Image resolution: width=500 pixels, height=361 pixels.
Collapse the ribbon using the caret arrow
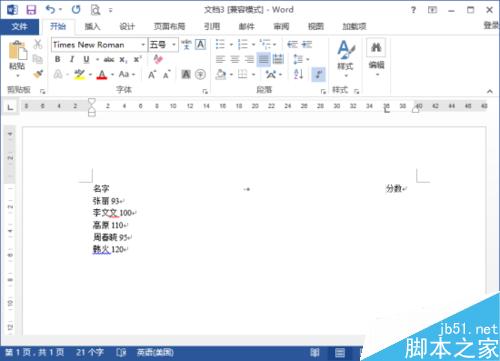click(x=490, y=91)
